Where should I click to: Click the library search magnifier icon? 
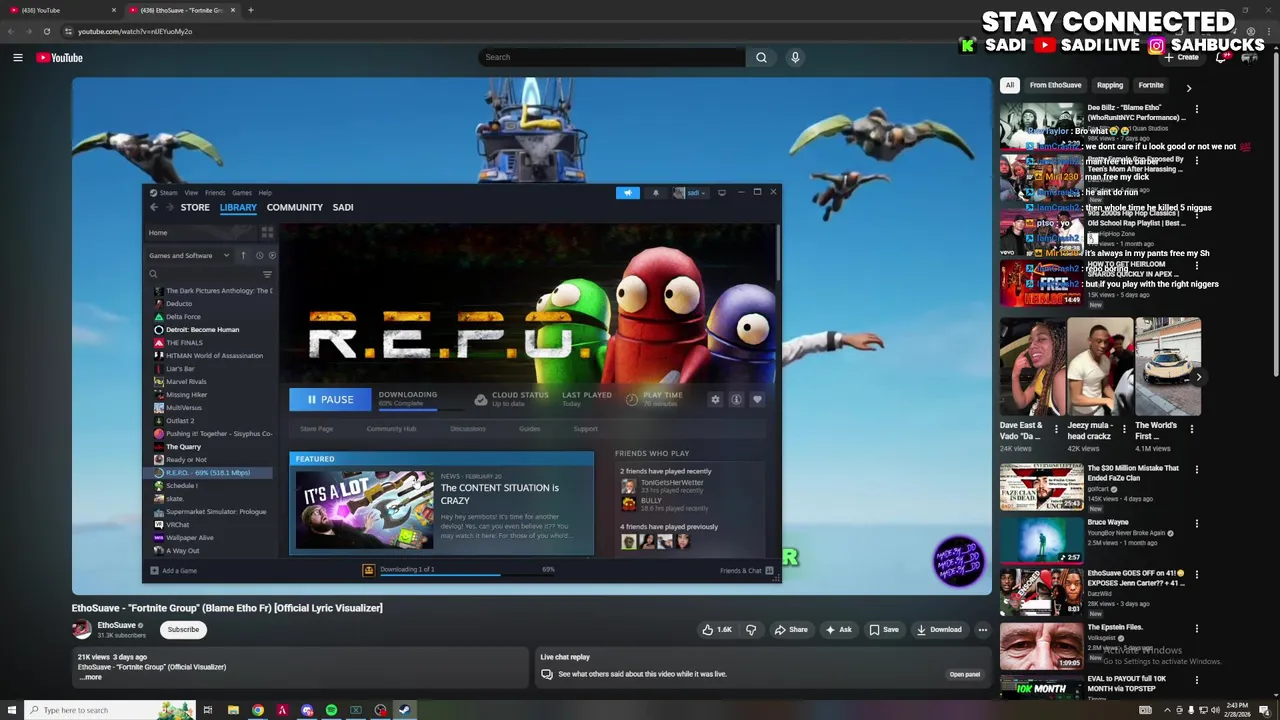tap(153, 274)
